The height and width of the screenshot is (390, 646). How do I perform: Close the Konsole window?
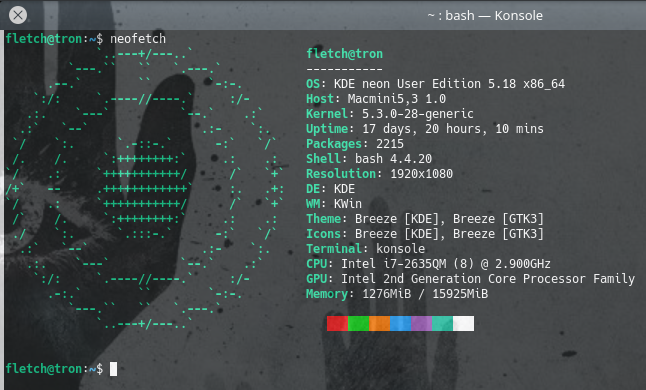tap(18, 15)
